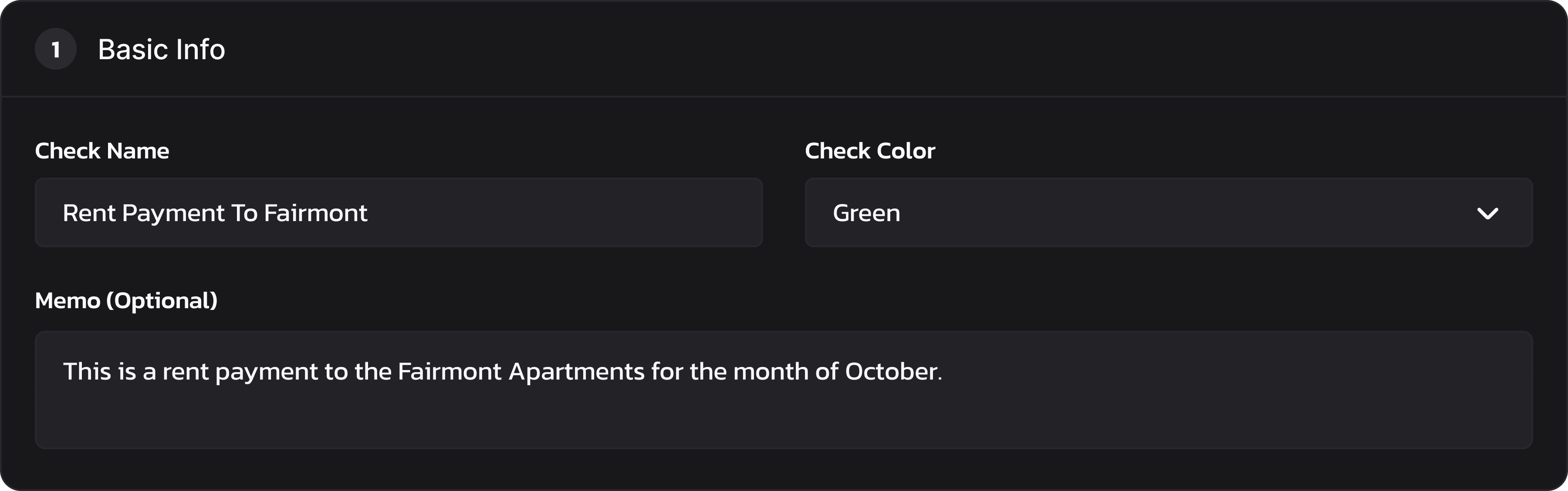The image size is (1568, 491).
Task: Click the step 1 number badge
Action: pyautogui.click(x=55, y=49)
